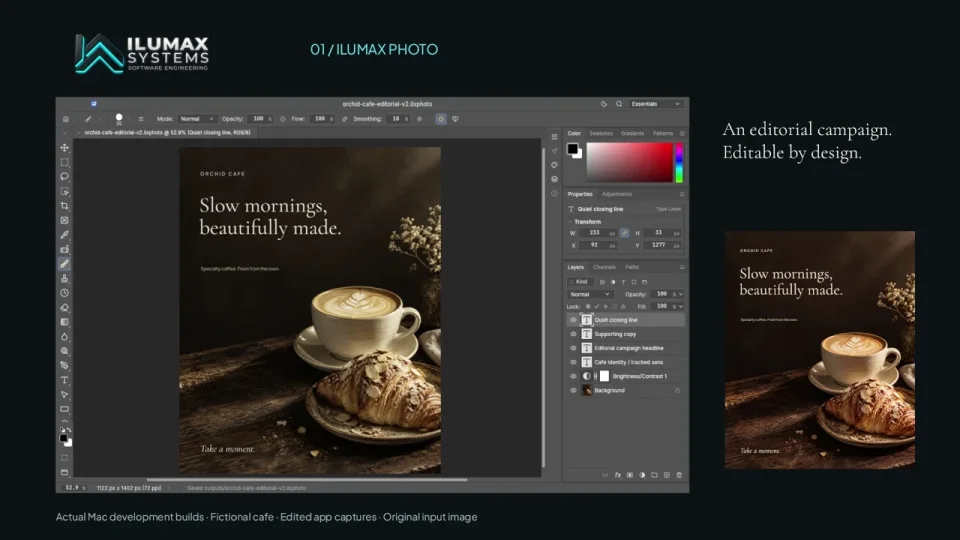Toggle the highlighted pressure-size button in options bar
960x540 pixels.
[441, 119]
